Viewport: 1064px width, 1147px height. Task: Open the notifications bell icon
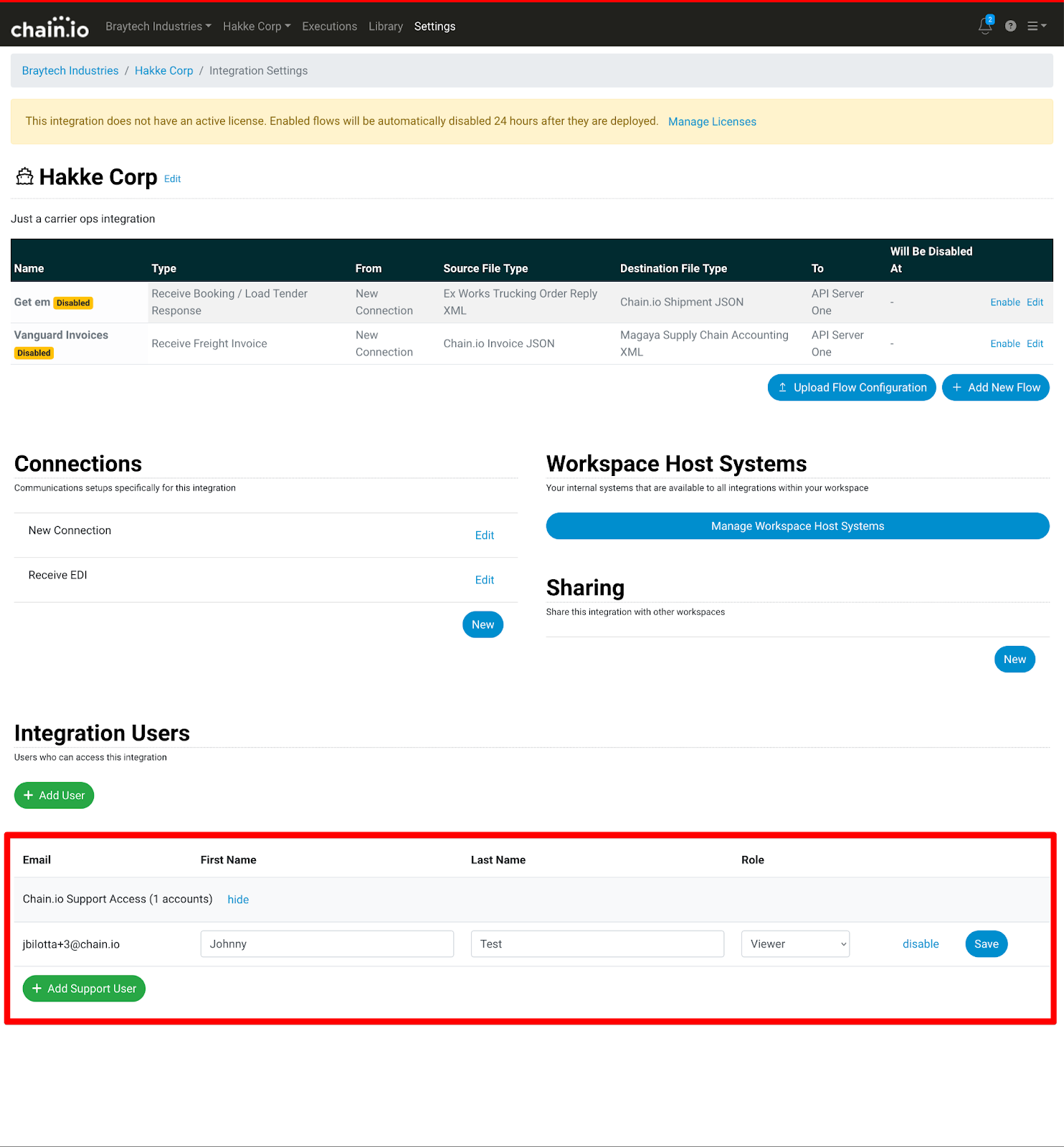click(985, 26)
